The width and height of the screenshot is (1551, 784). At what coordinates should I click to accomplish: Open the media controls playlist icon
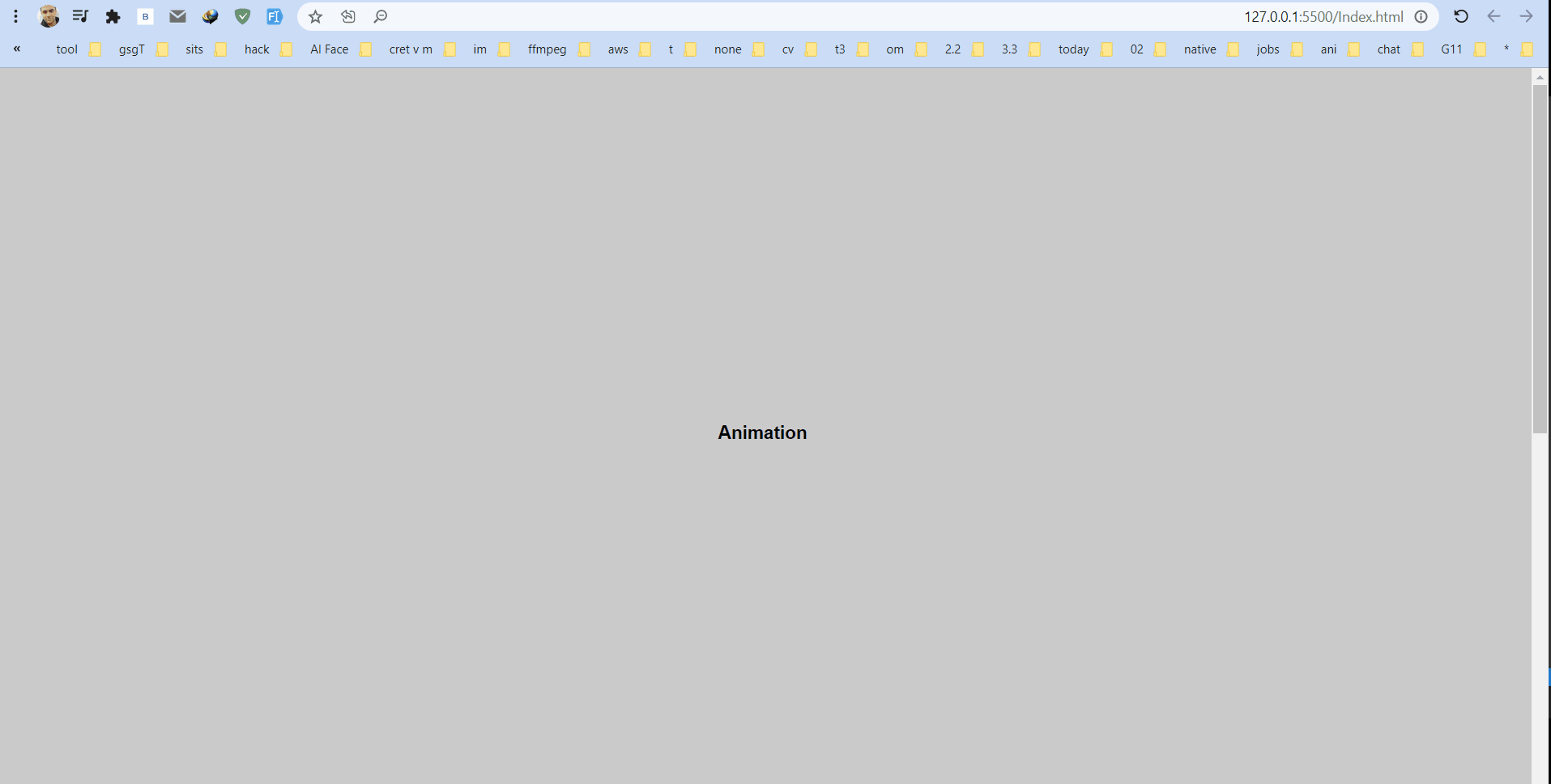[80, 16]
